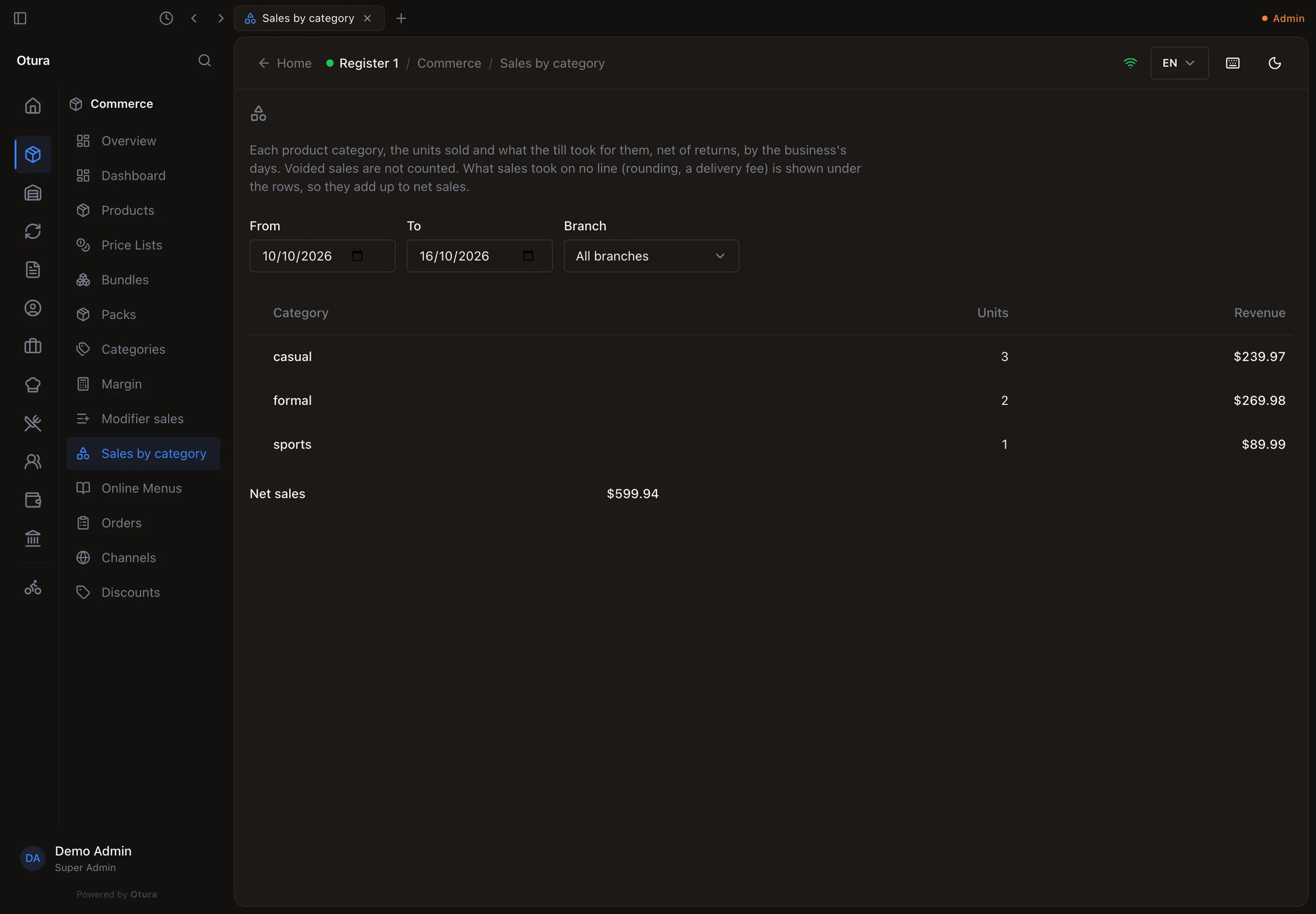The image size is (1316, 914).
Task: Open the on-screen keyboard icon
Action: click(x=1232, y=63)
